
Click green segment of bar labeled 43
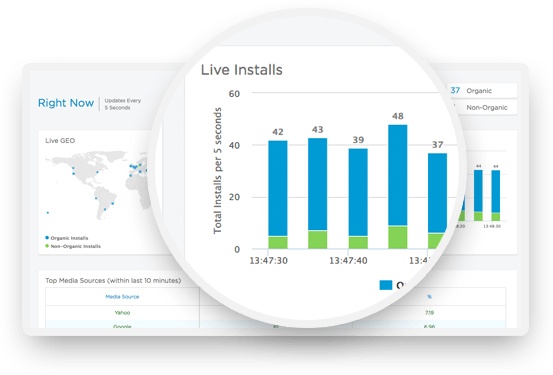point(317,240)
